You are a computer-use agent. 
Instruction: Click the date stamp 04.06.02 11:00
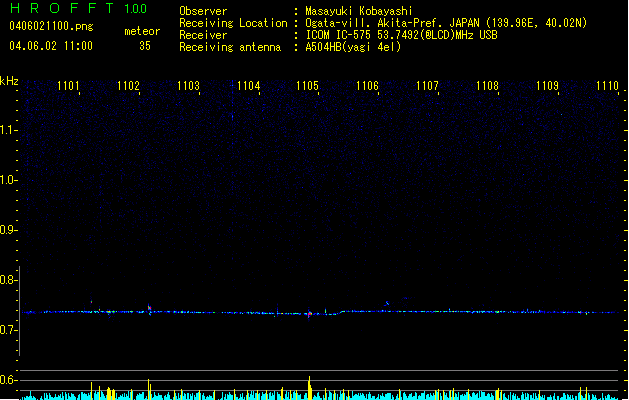coord(51,46)
